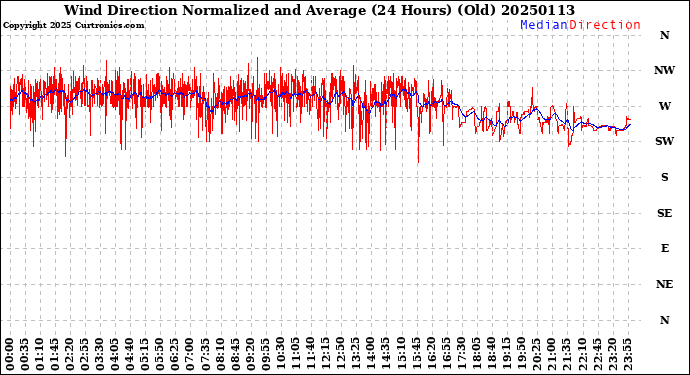Click the 18:05 time axis label

(476, 354)
